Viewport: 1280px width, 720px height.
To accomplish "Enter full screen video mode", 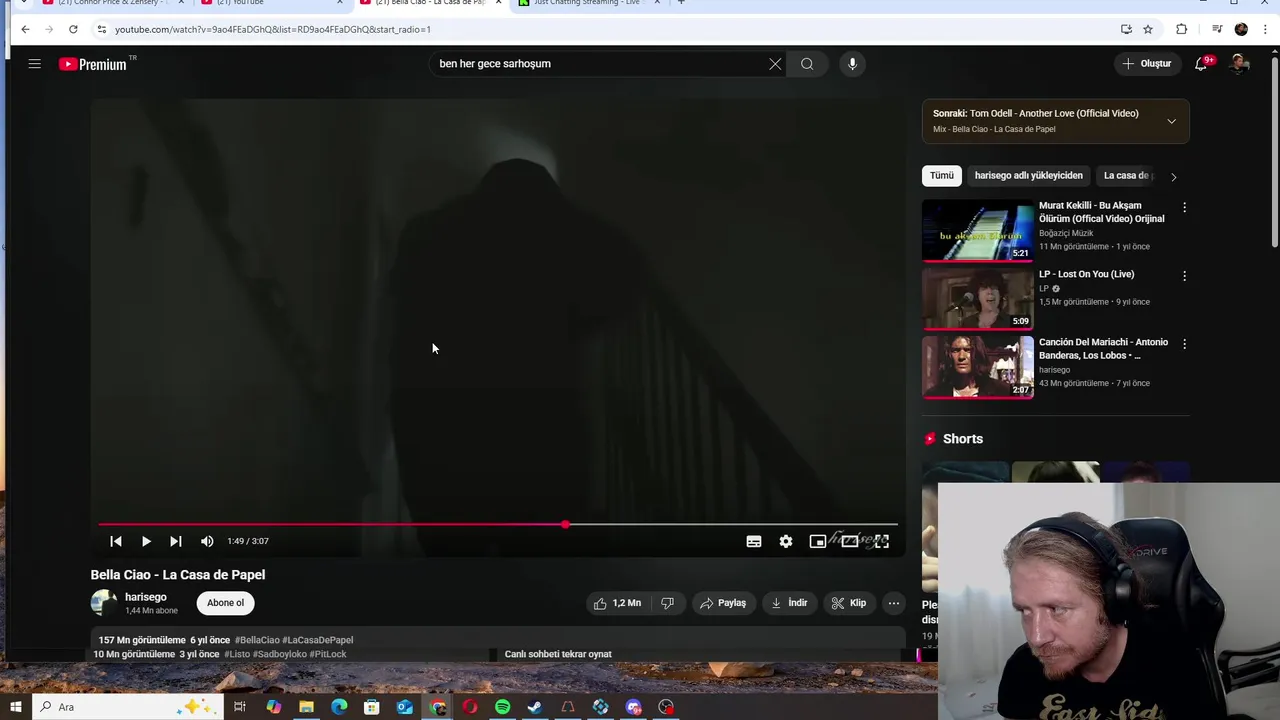I will tap(881, 541).
